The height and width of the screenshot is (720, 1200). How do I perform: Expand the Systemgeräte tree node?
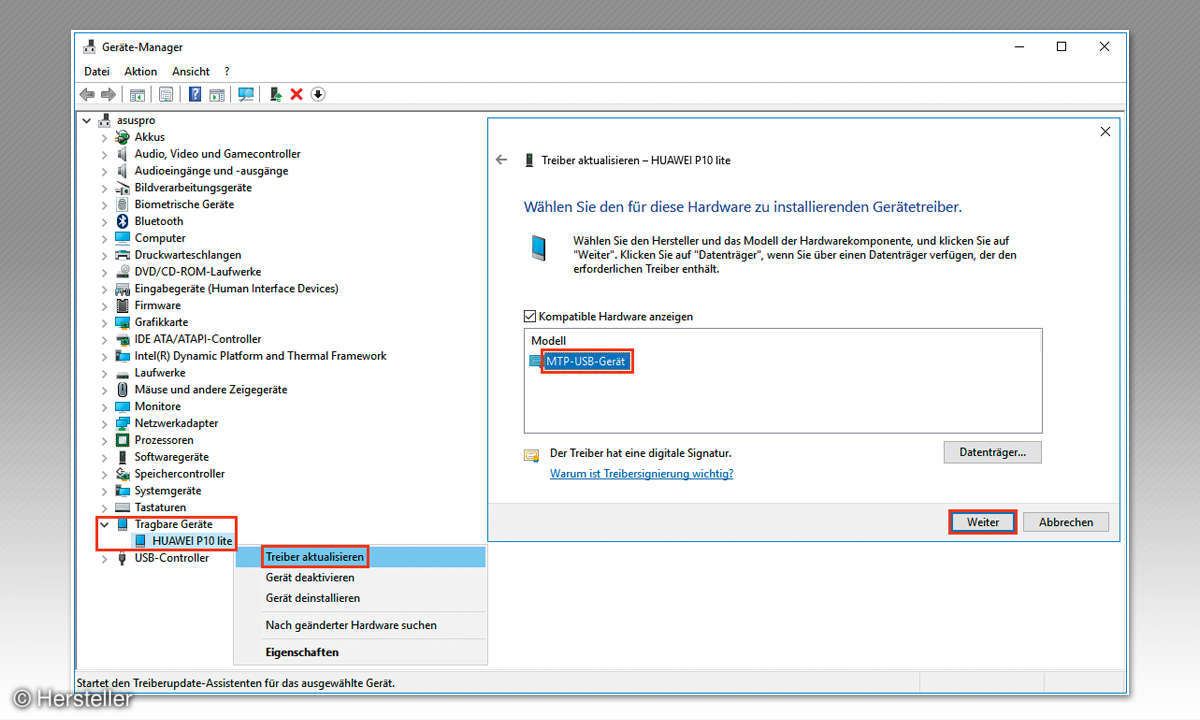click(x=104, y=490)
